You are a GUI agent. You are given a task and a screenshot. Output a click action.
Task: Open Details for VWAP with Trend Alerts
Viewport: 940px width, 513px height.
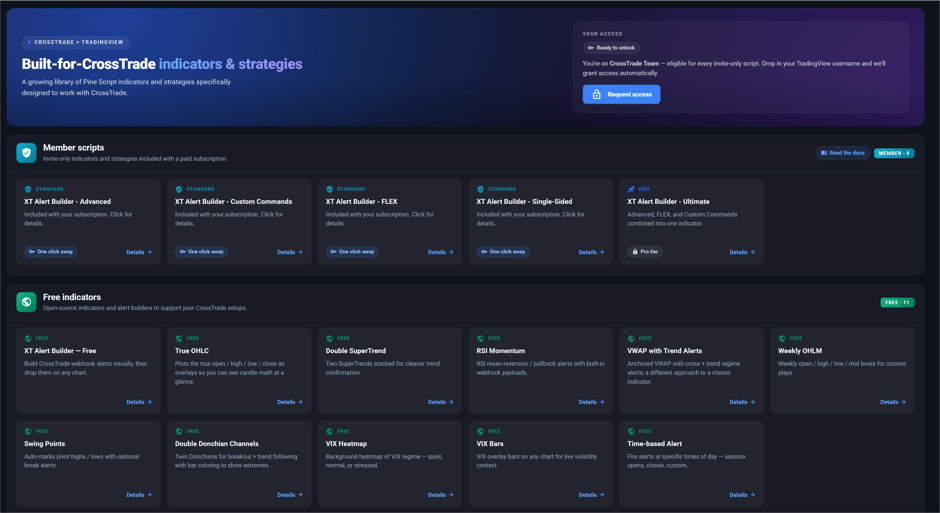(742, 402)
